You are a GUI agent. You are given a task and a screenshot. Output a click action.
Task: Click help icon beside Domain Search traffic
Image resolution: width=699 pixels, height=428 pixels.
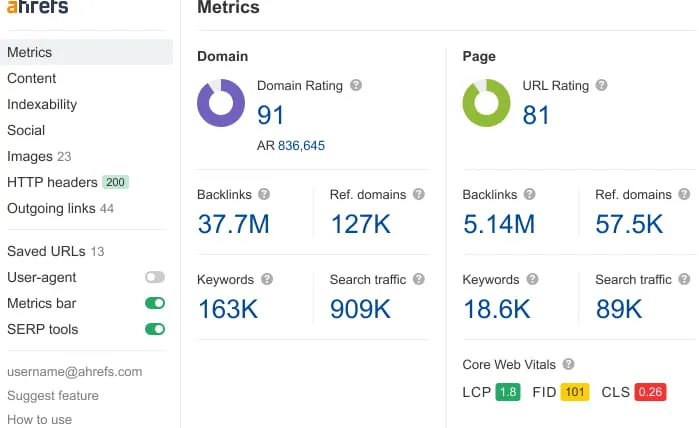click(419, 279)
